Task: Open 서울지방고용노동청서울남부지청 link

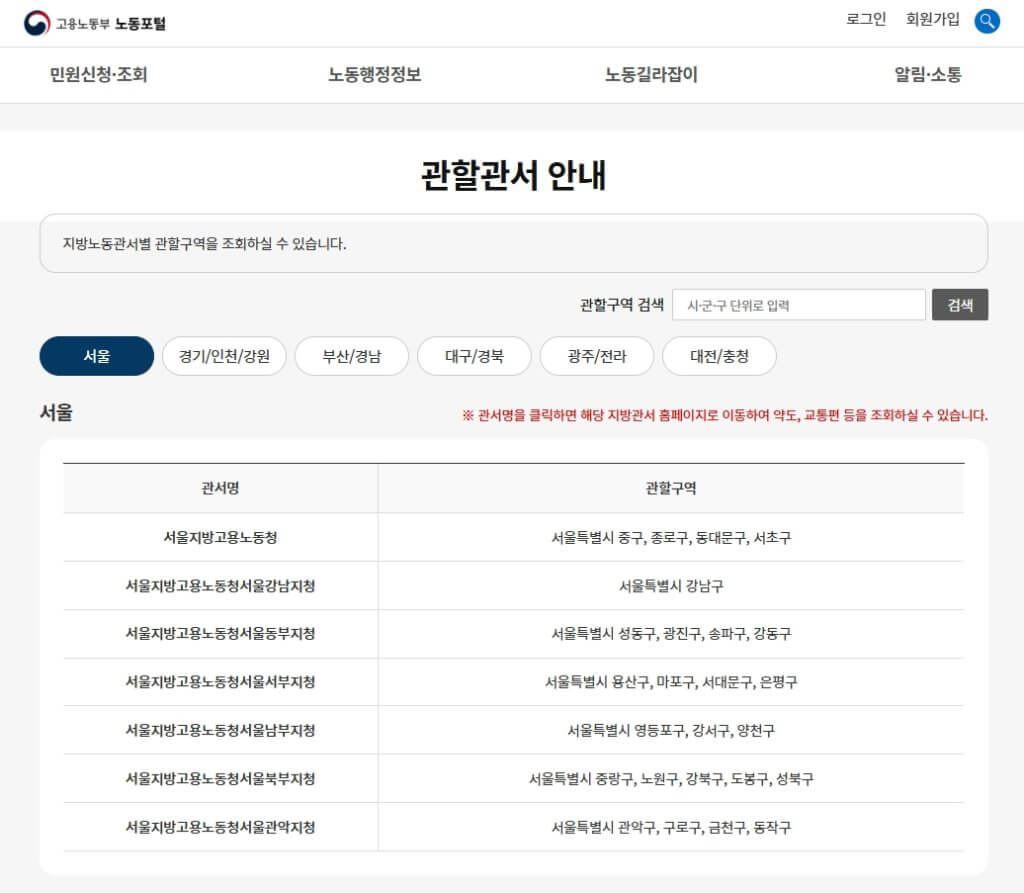Action: (x=221, y=730)
